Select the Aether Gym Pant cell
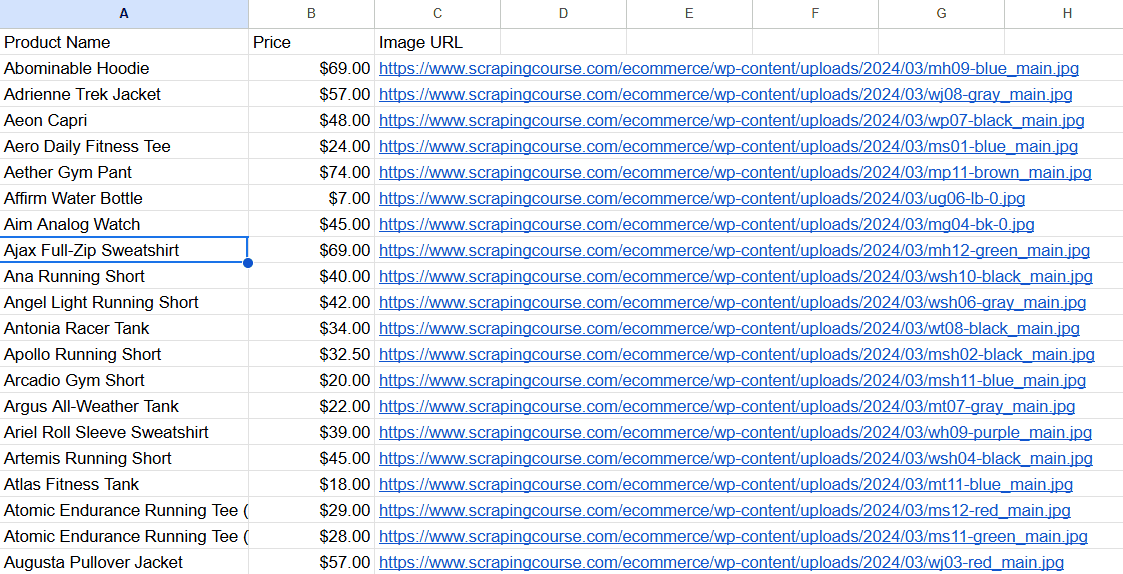The image size is (1123, 574). point(124,172)
